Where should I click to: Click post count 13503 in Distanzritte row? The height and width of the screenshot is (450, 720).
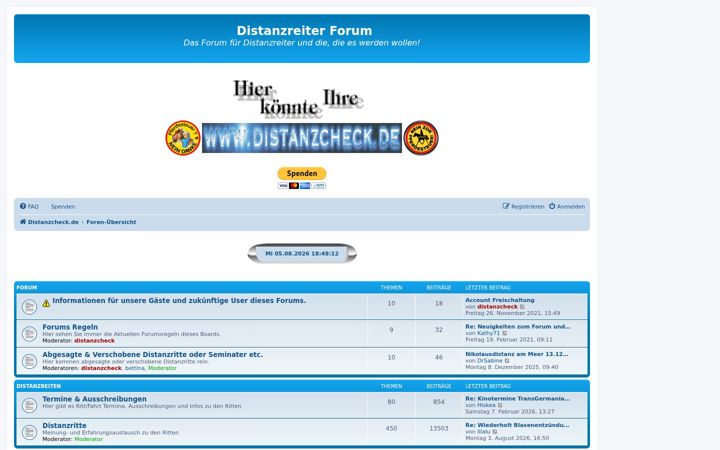(439, 428)
